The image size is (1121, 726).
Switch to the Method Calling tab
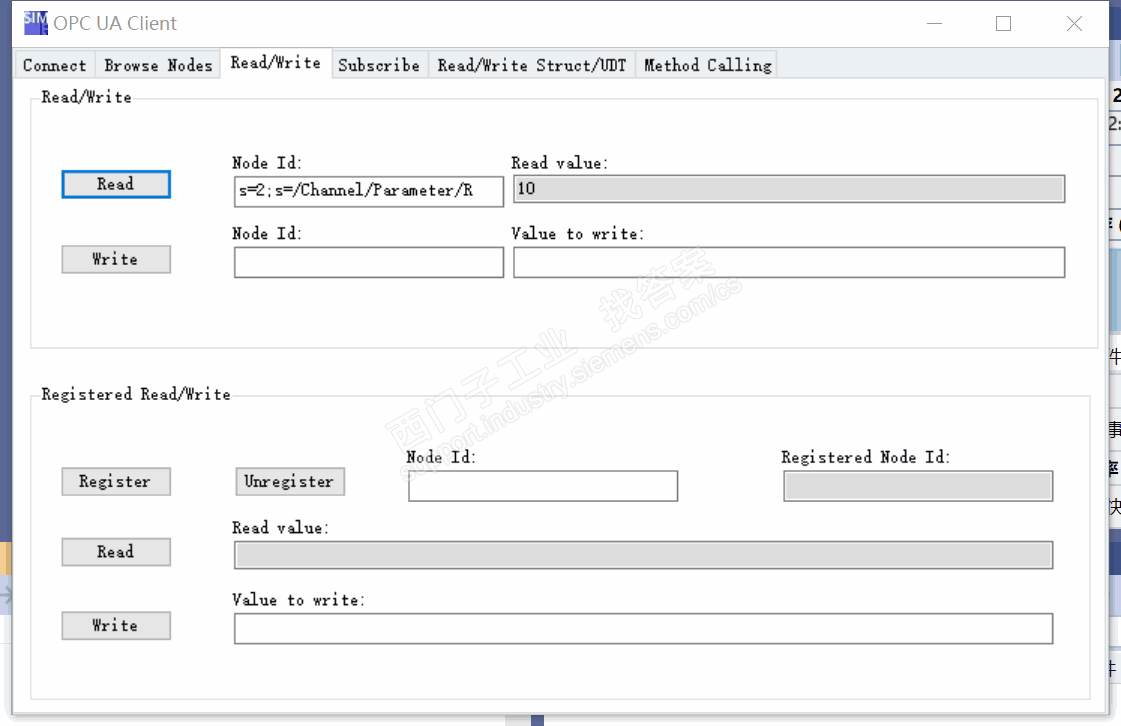[x=707, y=65]
